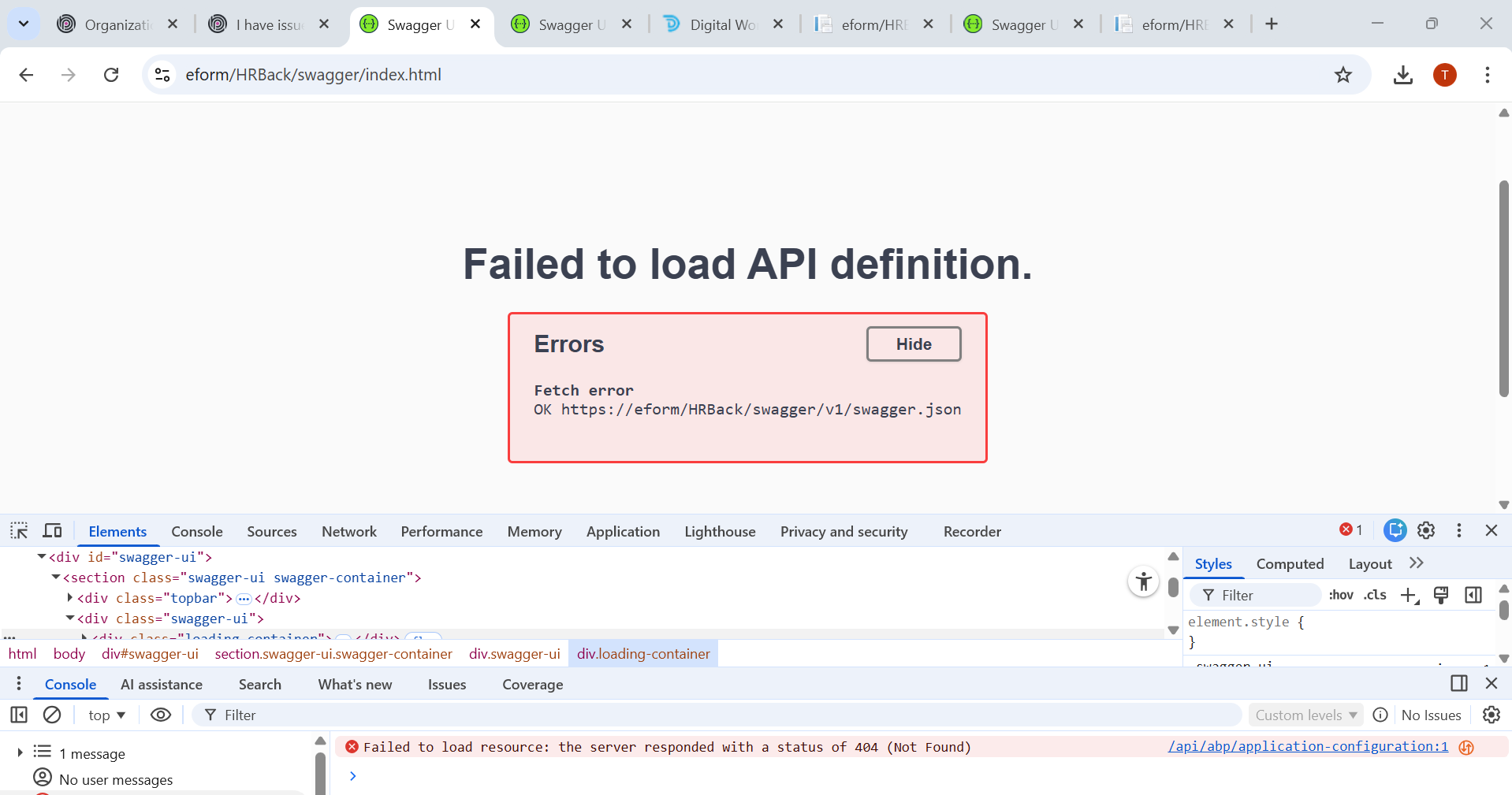This screenshot has height=795, width=1512.
Task: Open browser downloads icon
Action: click(1402, 75)
